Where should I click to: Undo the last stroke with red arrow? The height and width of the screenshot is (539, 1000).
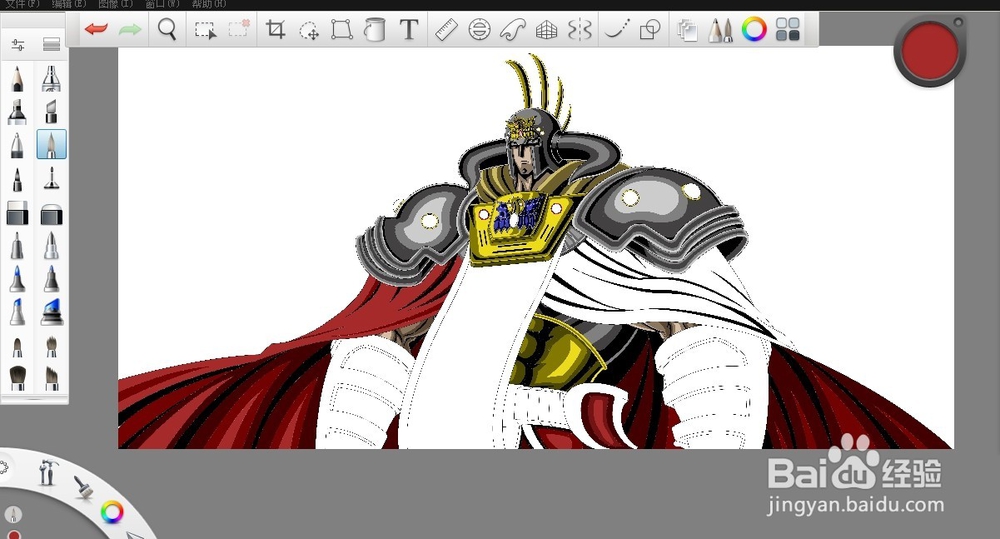(x=96, y=29)
